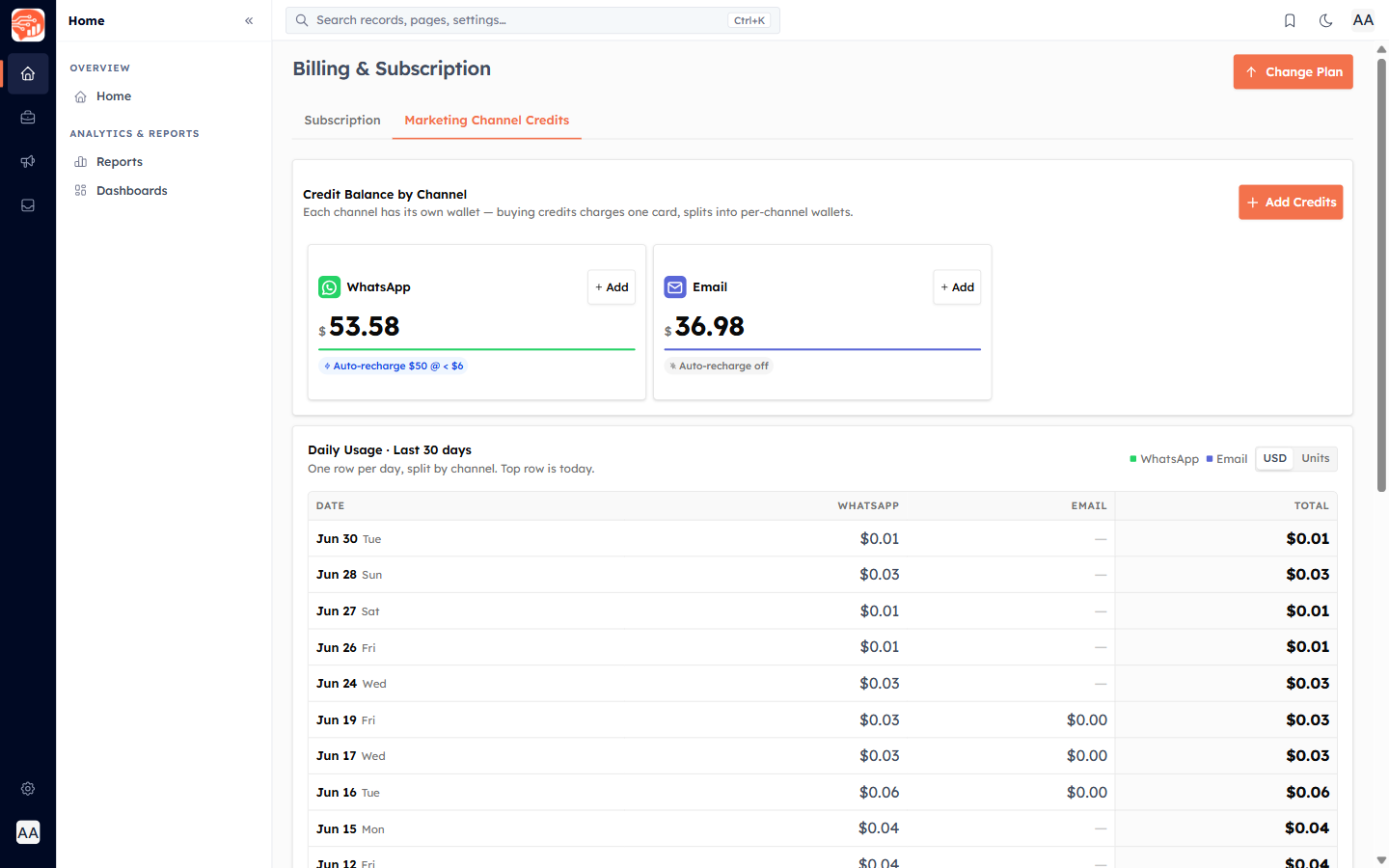Open the megaphone marketing icon
This screenshot has width=1389, height=868.
point(28,161)
